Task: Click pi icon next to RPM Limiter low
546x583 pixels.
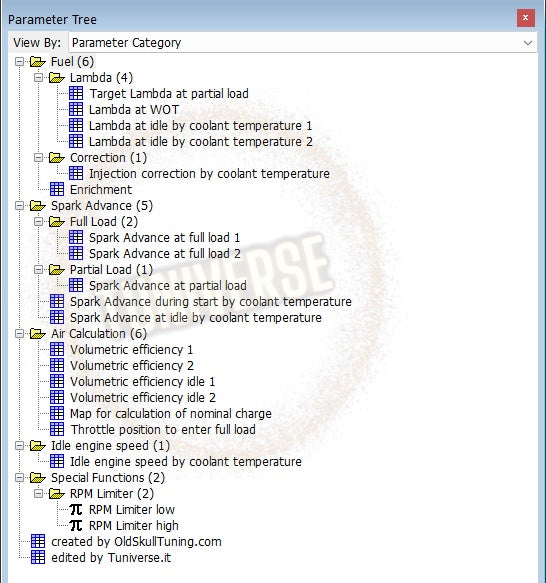Action: click(x=76, y=509)
